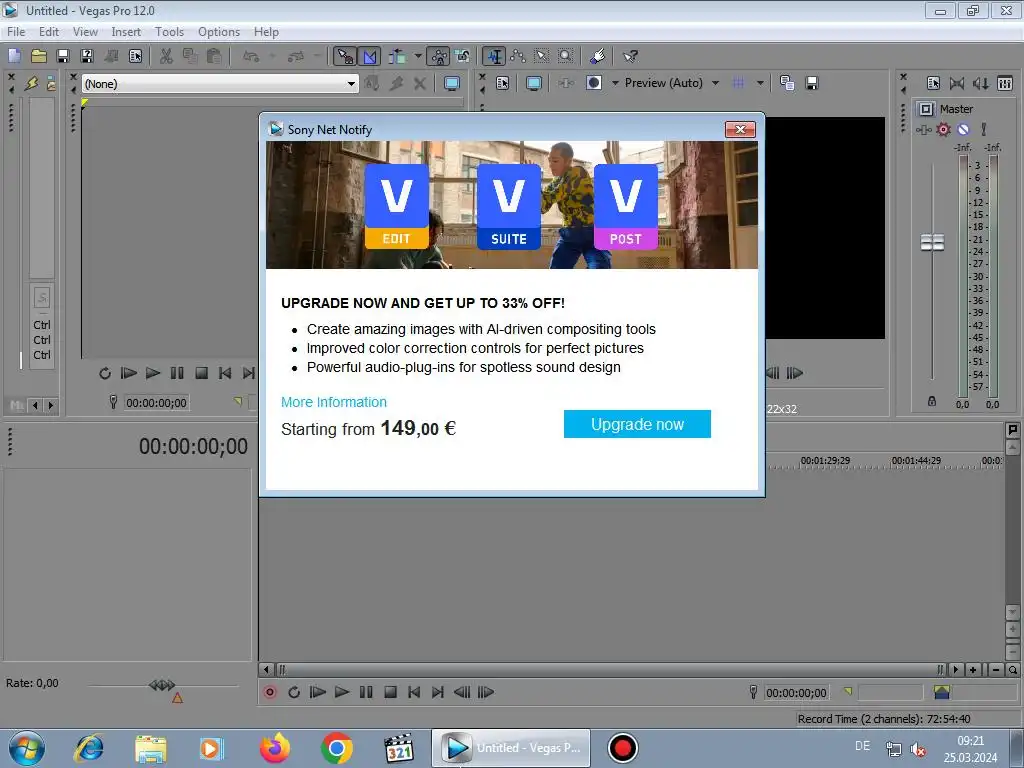Viewport: 1024px width, 768px height.
Task: Open the Split Screen View dropdown arrow
Action: [x=615, y=83]
